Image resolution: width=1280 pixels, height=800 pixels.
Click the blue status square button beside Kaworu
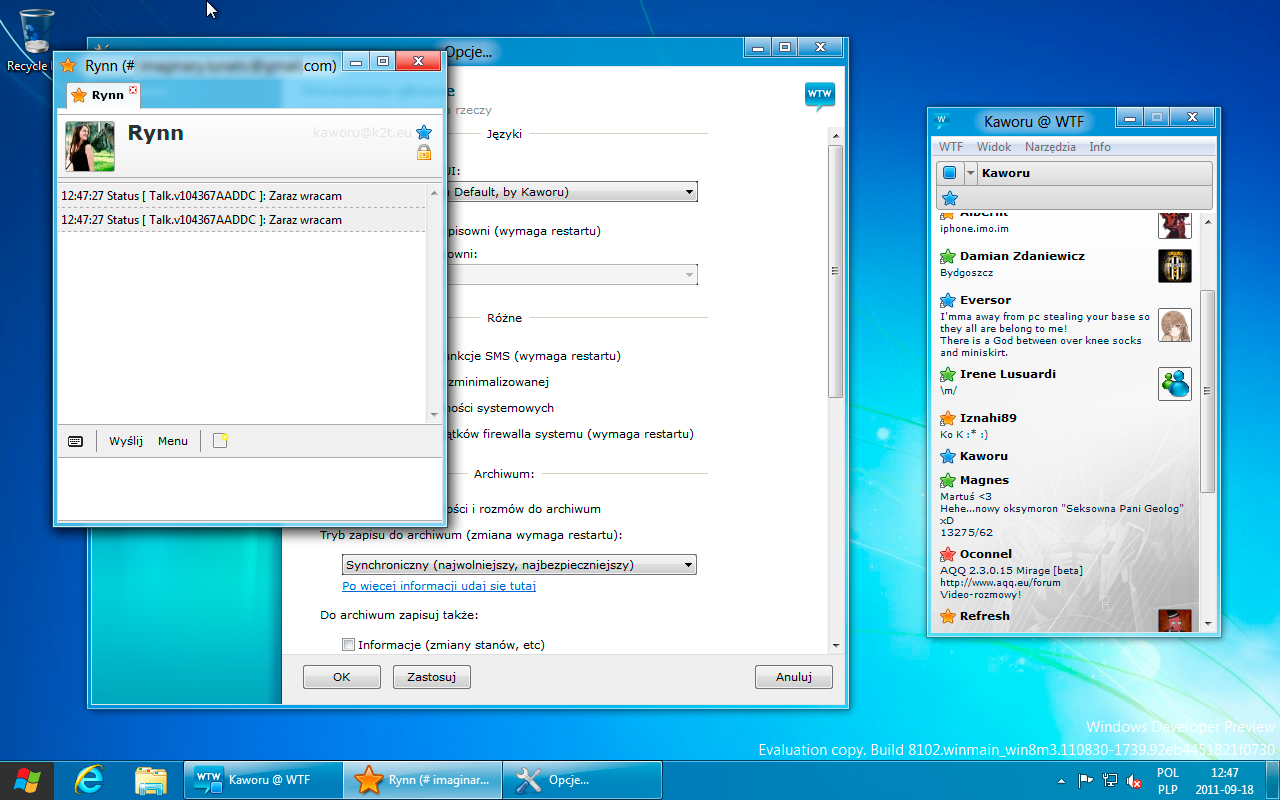pyautogui.click(x=950, y=173)
